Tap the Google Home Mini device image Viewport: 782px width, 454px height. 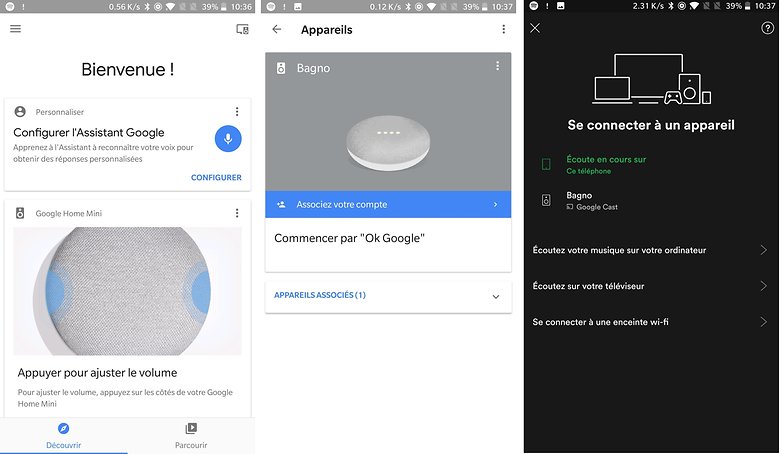click(389, 143)
